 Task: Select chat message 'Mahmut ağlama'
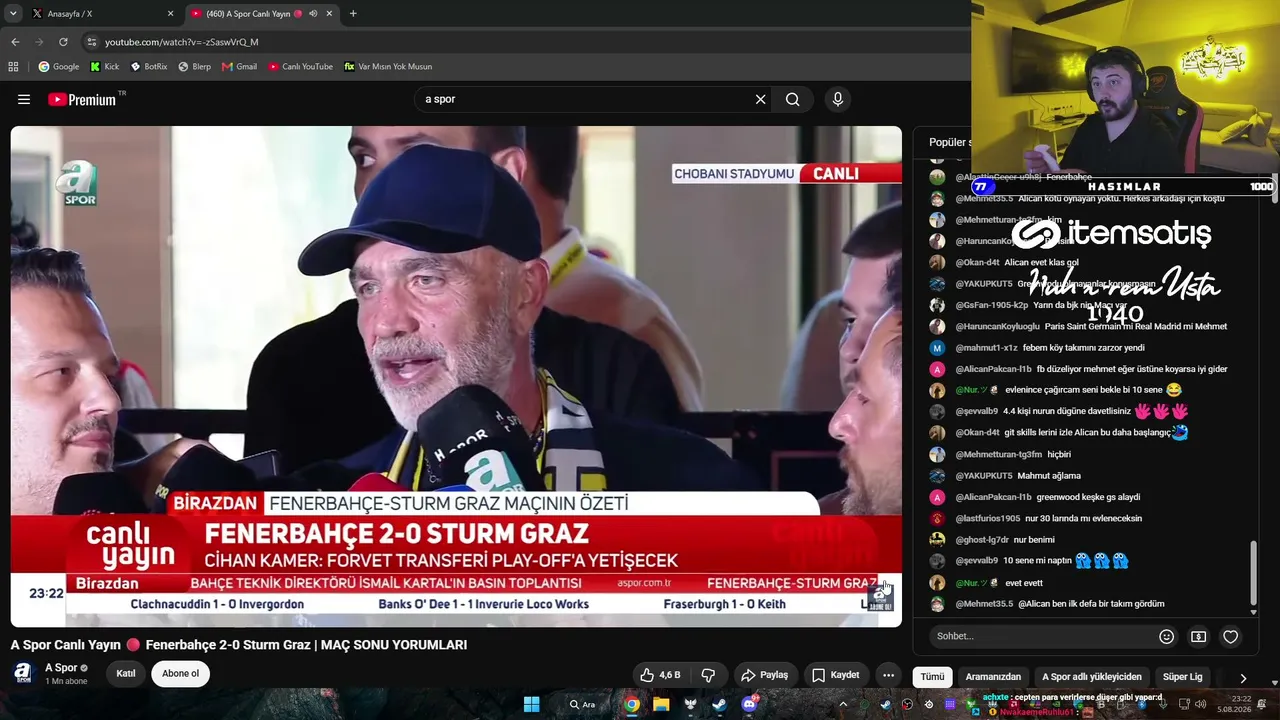pyautogui.click(x=1049, y=476)
